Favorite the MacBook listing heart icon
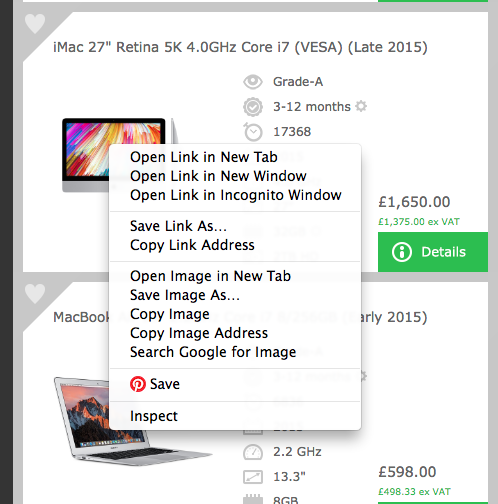Viewport: 498px width, 504px height. (35, 293)
